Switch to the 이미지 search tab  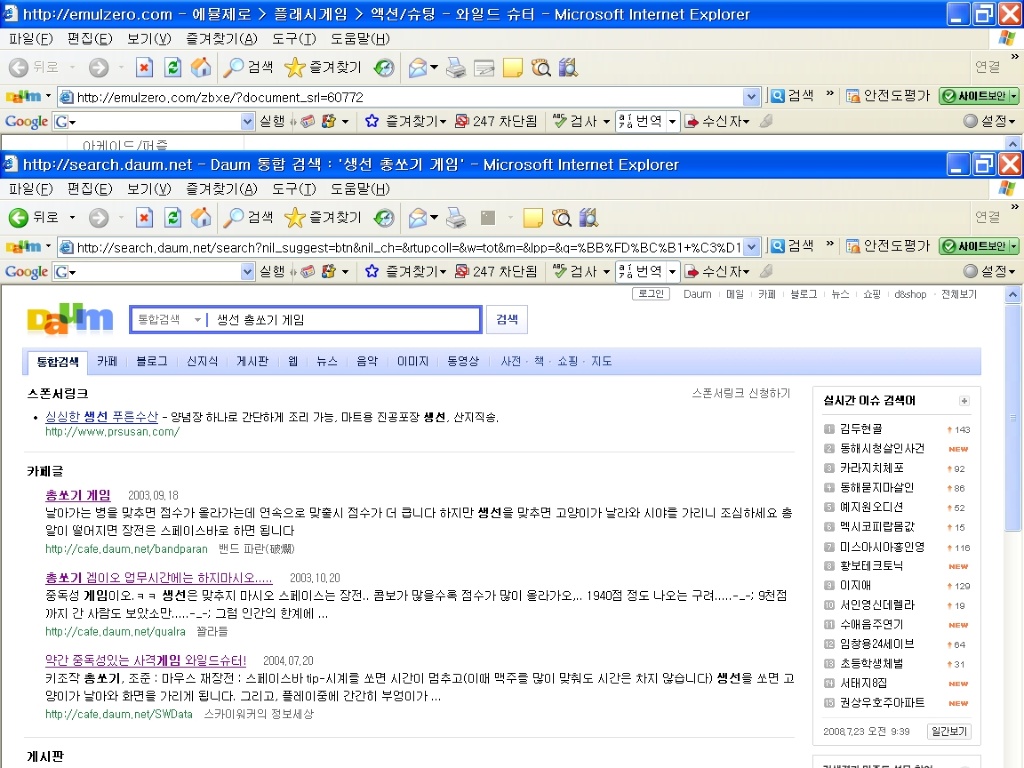[x=413, y=361]
